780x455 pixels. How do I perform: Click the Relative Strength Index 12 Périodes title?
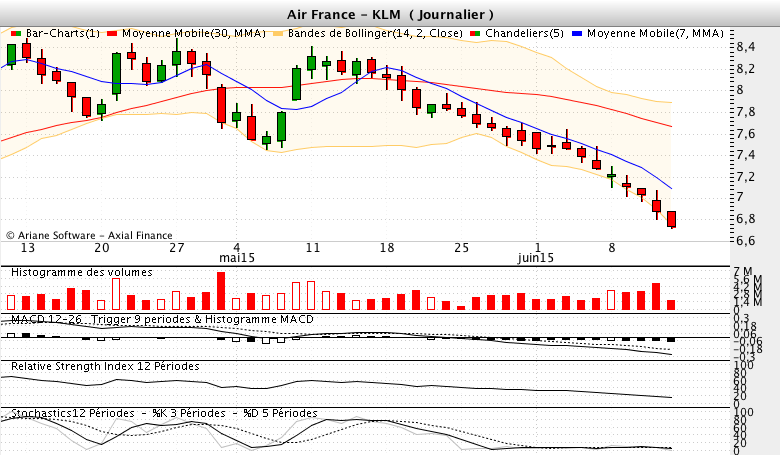pyautogui.click(x=105, y=366)
